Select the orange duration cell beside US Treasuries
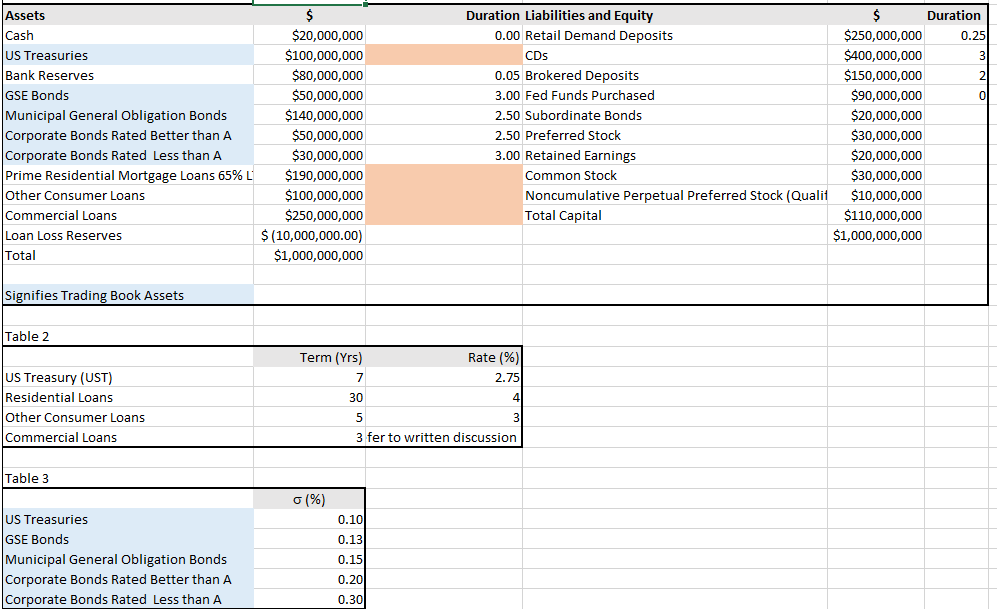 coord(443,55)
